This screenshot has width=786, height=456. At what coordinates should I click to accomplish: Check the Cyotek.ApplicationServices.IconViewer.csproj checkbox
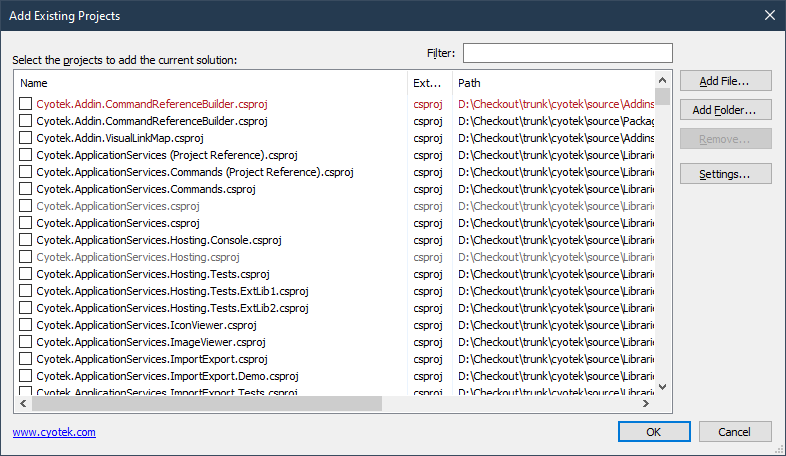(x=26, y=325)
